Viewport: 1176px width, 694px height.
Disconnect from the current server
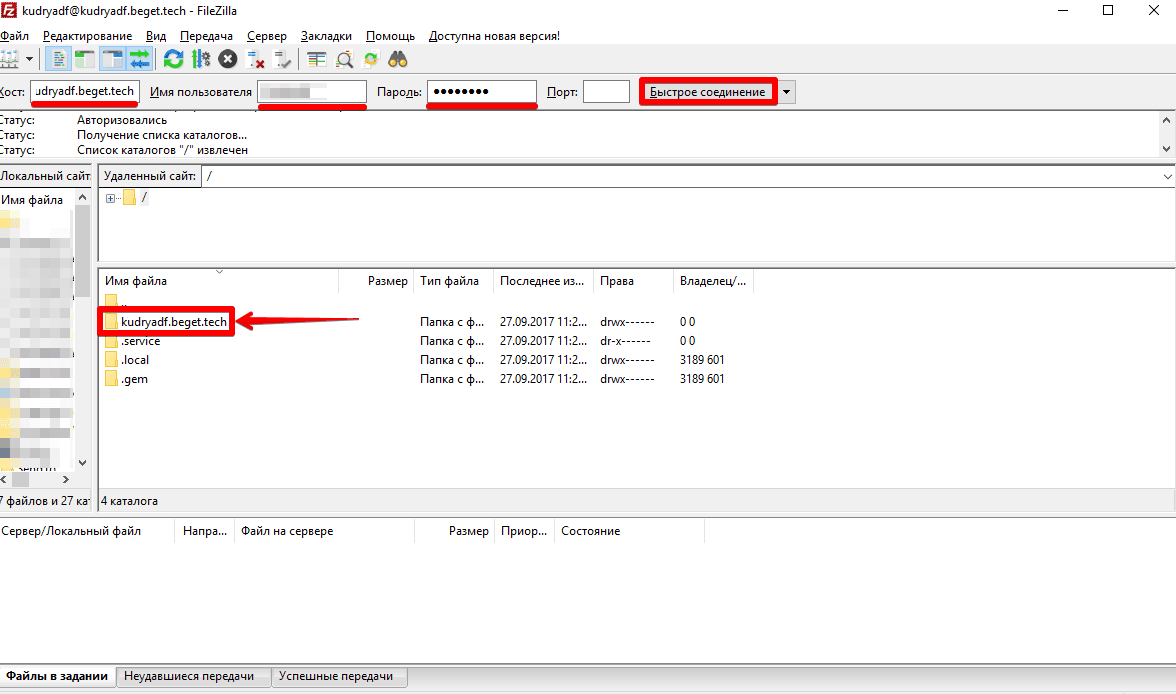256,59
